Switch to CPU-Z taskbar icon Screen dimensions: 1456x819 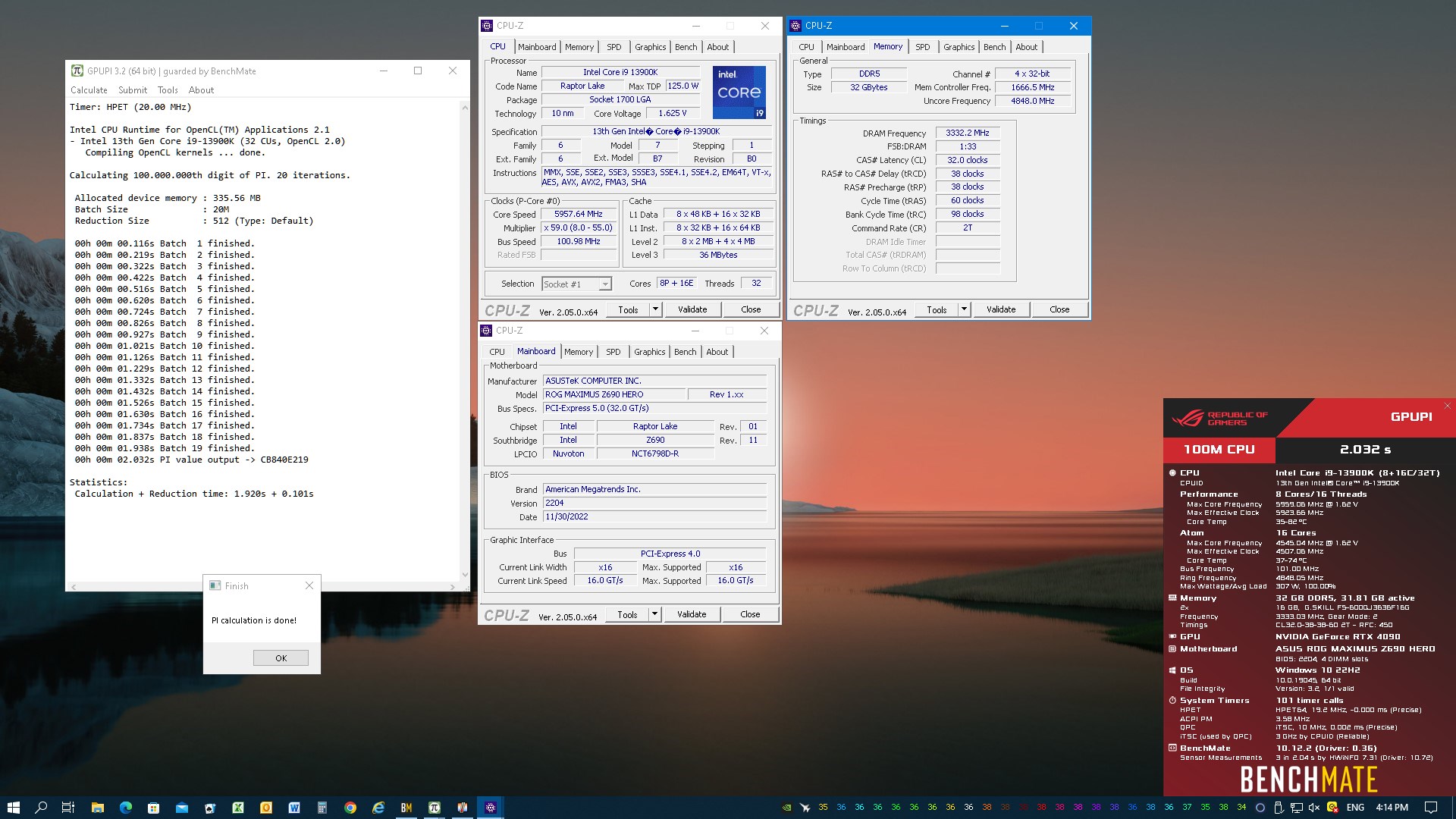[x=491, y=807]
